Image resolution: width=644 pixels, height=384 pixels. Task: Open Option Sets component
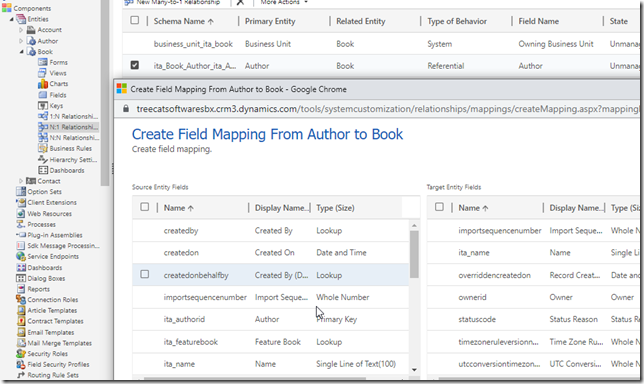39,191
